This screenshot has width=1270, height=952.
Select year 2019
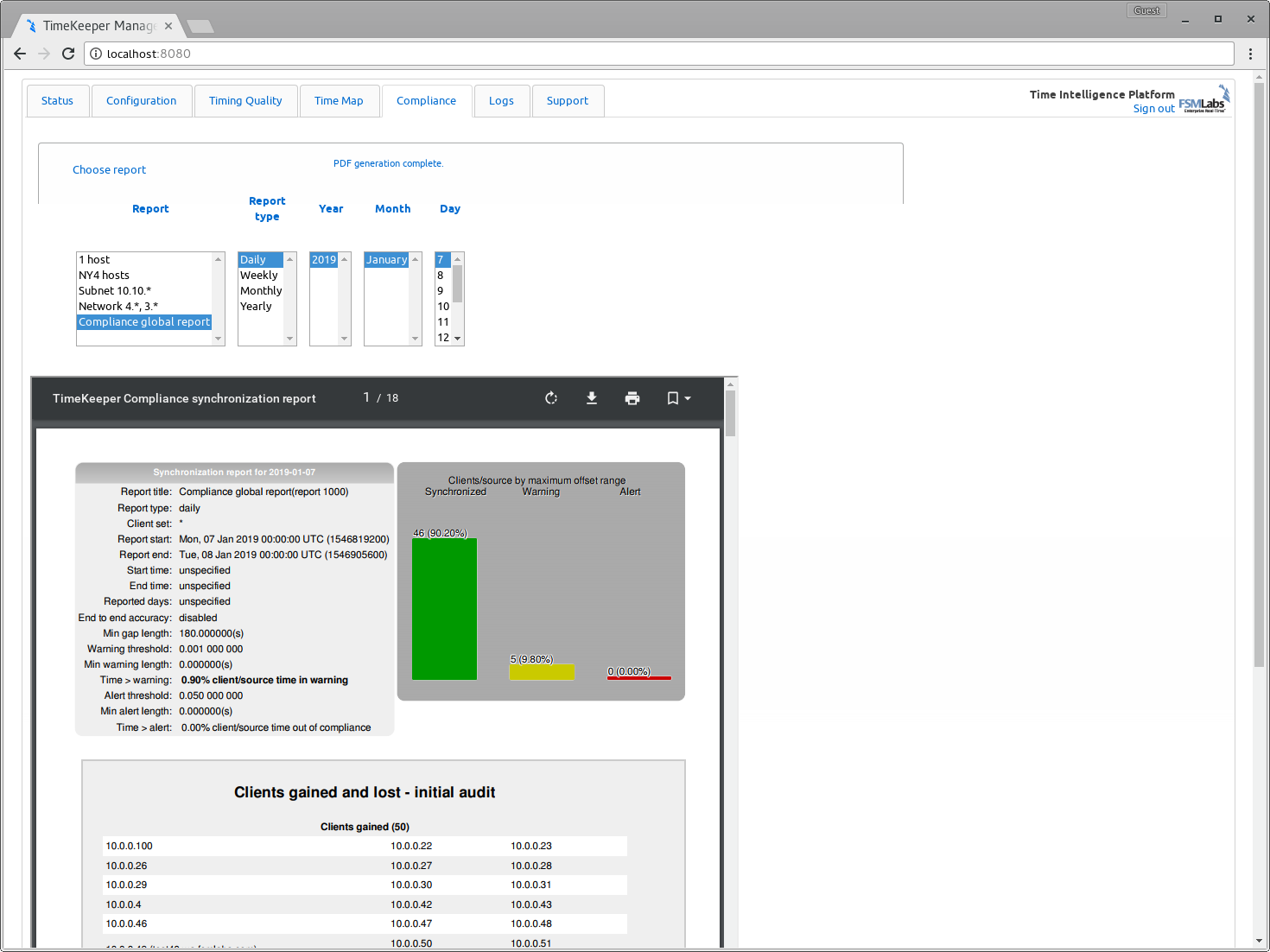pos(324,260)
